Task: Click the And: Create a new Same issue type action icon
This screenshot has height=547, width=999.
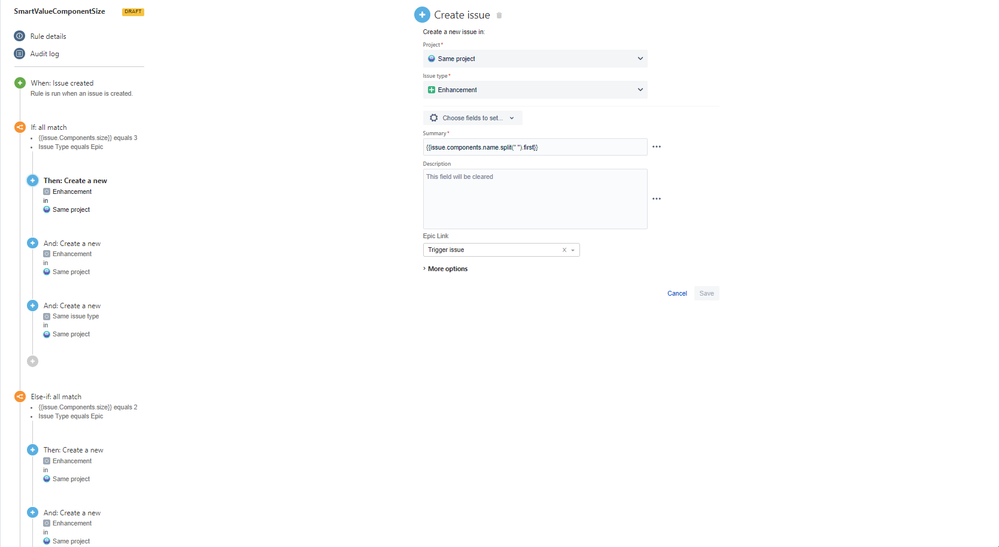Action: pos(32,306)
